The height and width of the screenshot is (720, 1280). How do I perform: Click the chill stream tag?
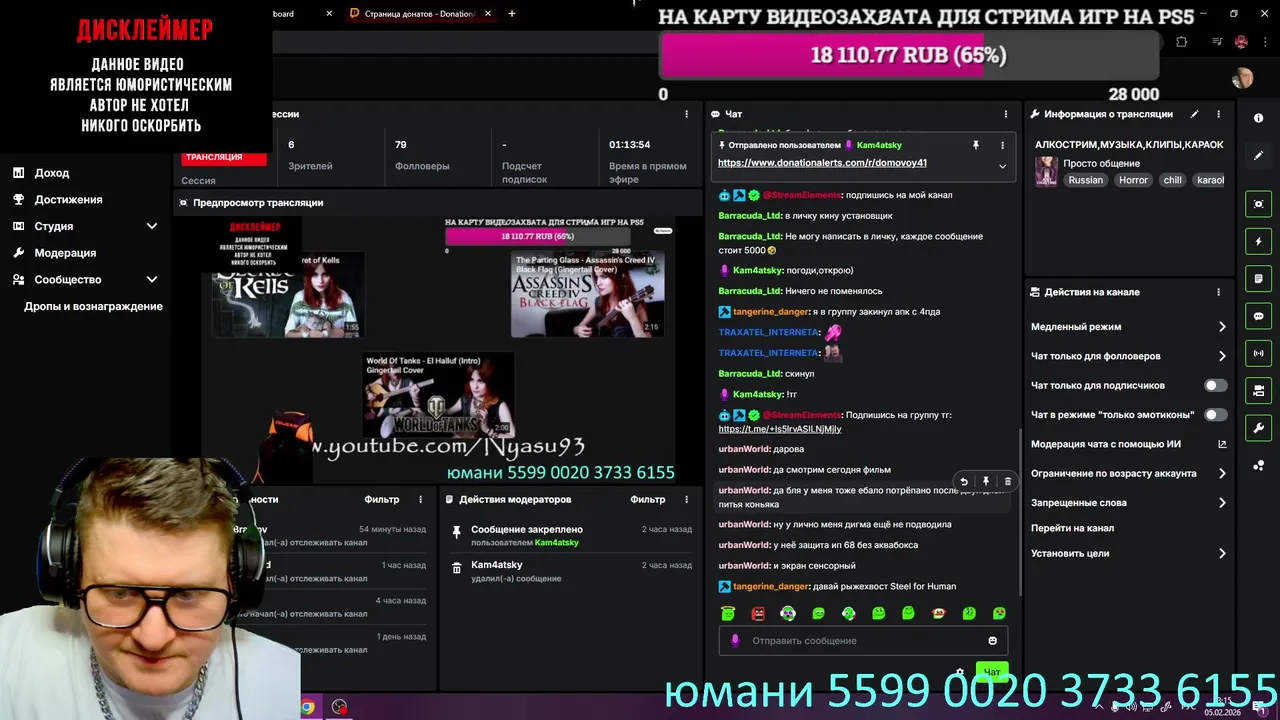(1172, 180)
